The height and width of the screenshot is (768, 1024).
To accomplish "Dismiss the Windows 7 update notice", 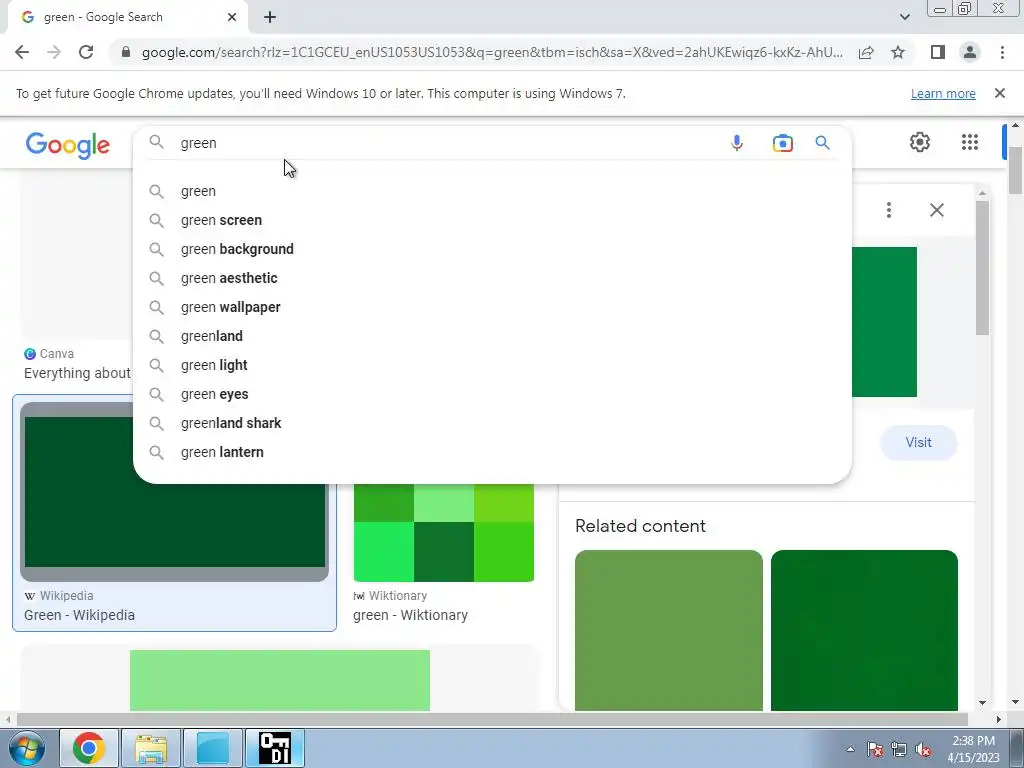I will tap(999, 93).
